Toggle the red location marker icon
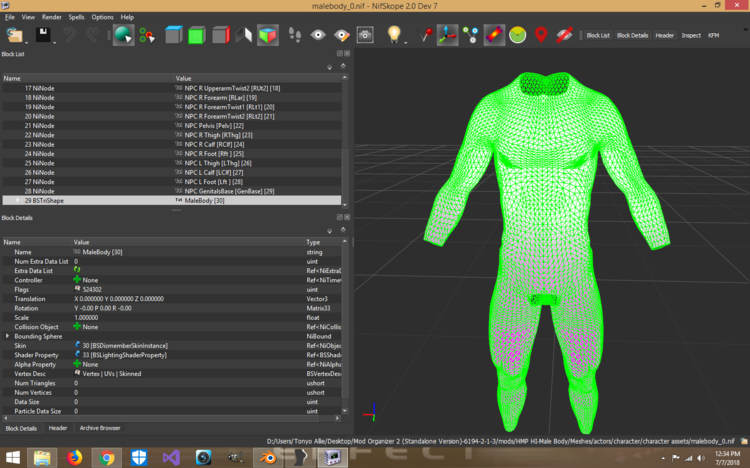750x468 pixels. (541, 35)
